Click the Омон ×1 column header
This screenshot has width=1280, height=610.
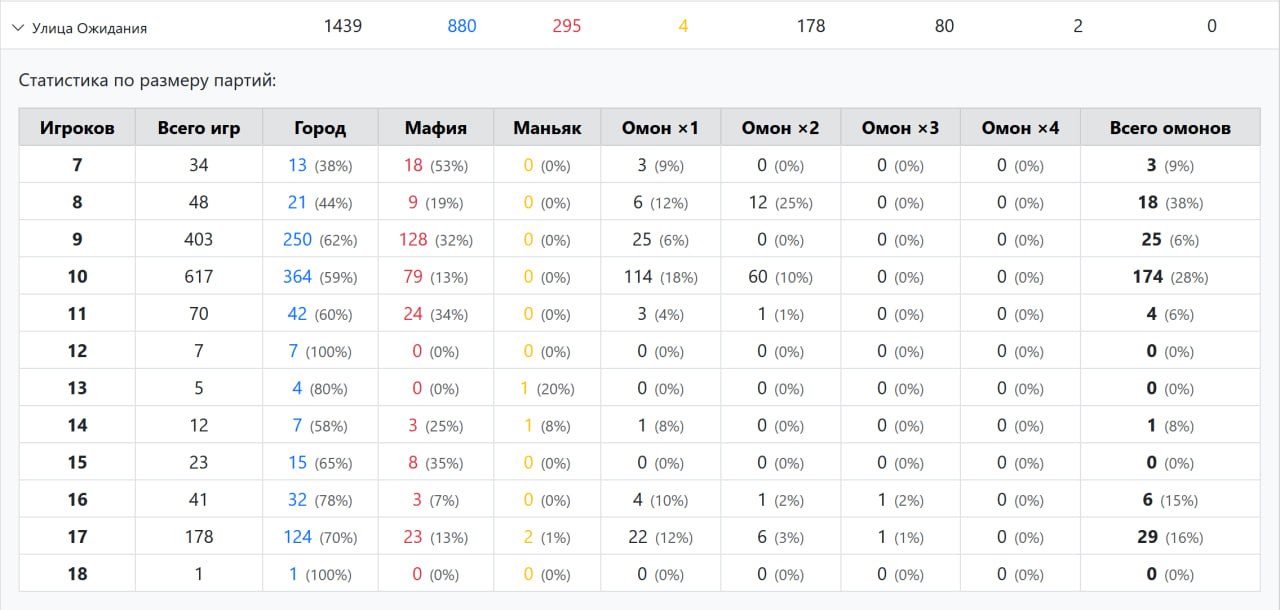(x=660, y=128)
